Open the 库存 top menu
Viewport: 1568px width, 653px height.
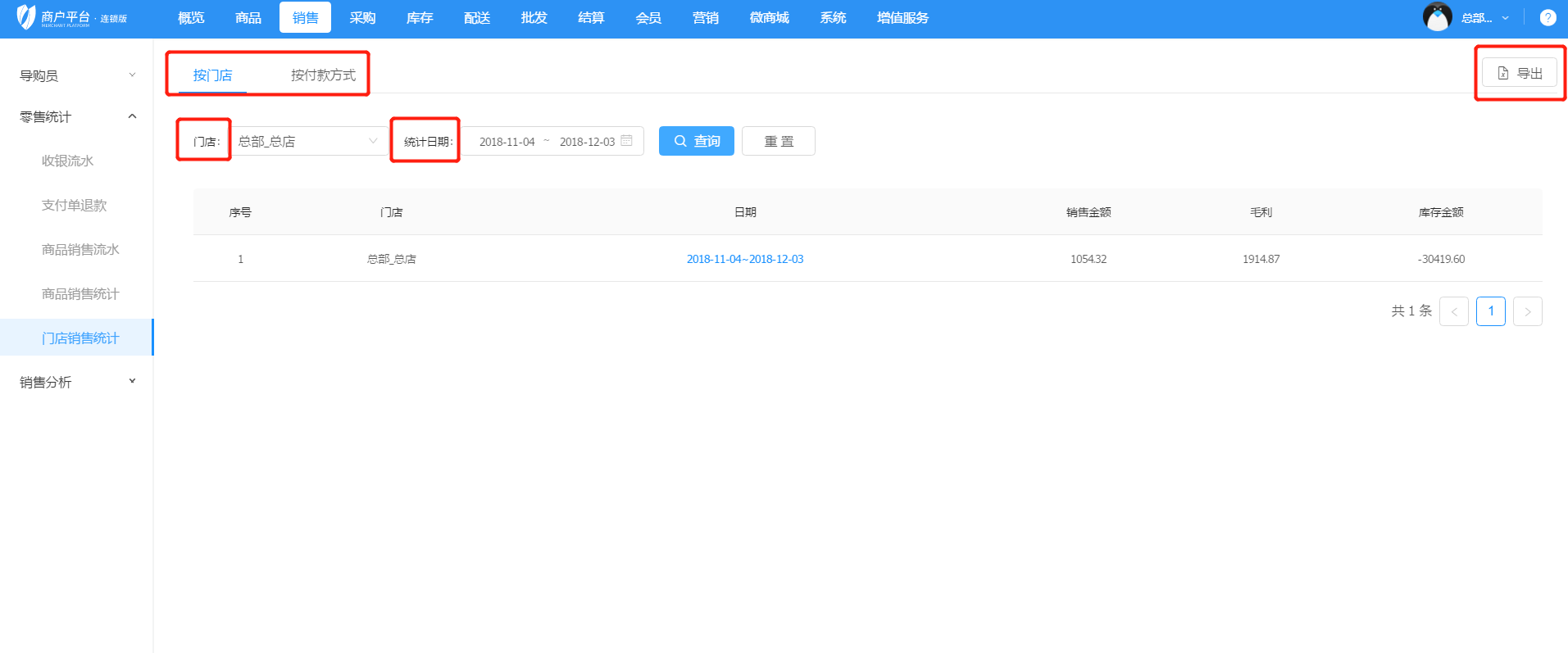click(x=419, y=17)
